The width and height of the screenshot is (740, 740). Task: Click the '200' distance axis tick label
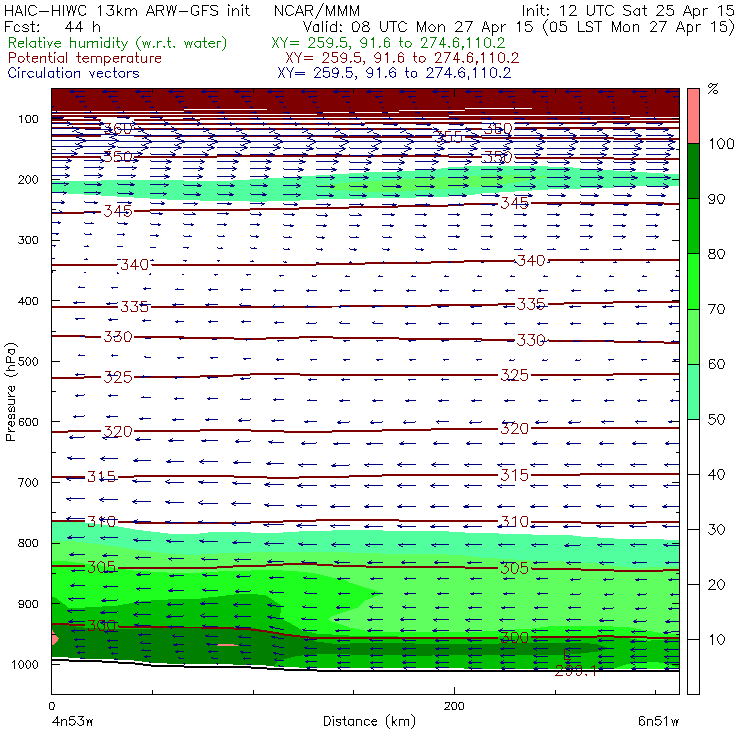[454, 706]
